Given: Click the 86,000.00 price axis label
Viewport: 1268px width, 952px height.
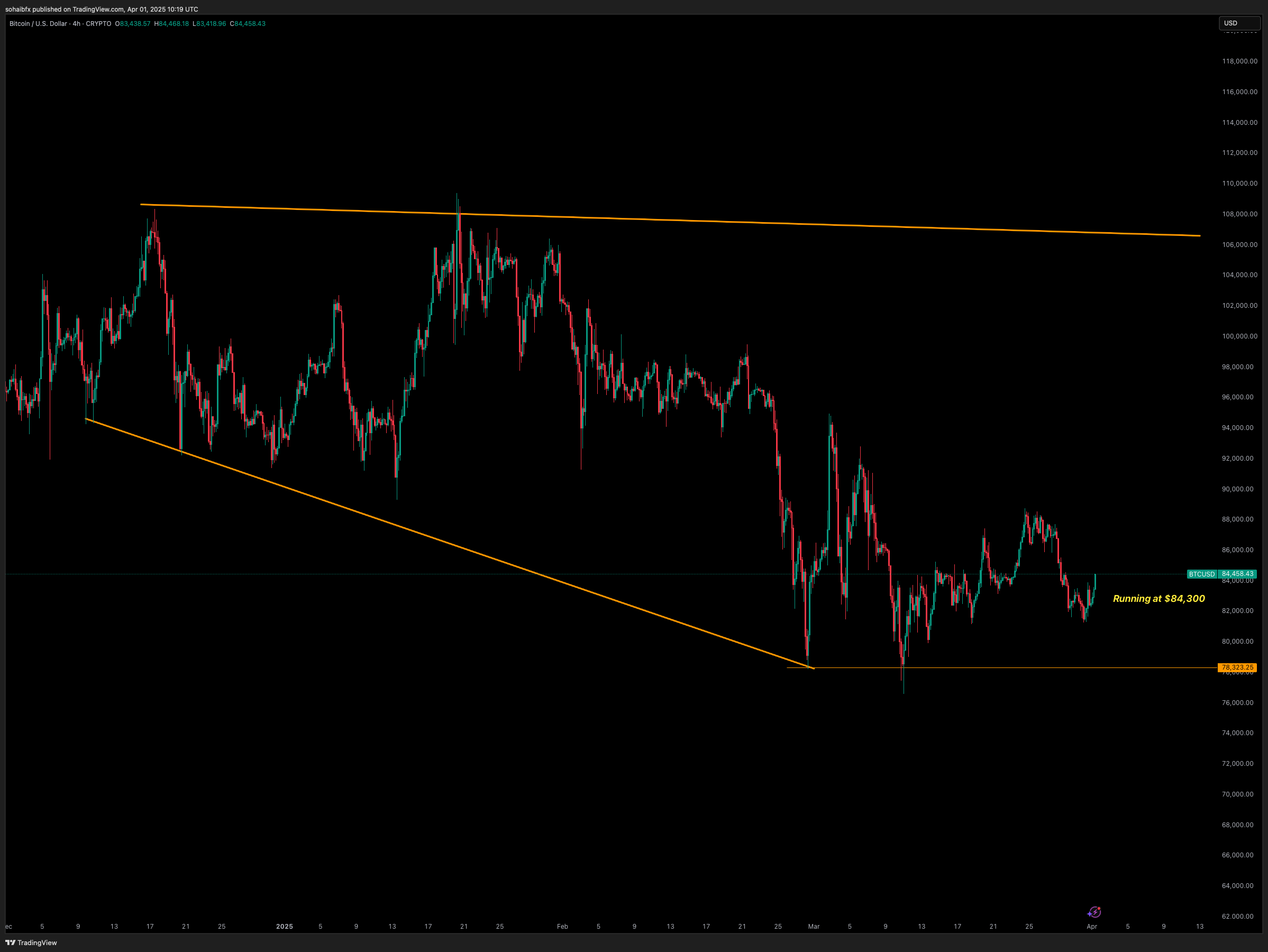Looking at the screenshot, I should [x=1238, y=550].
